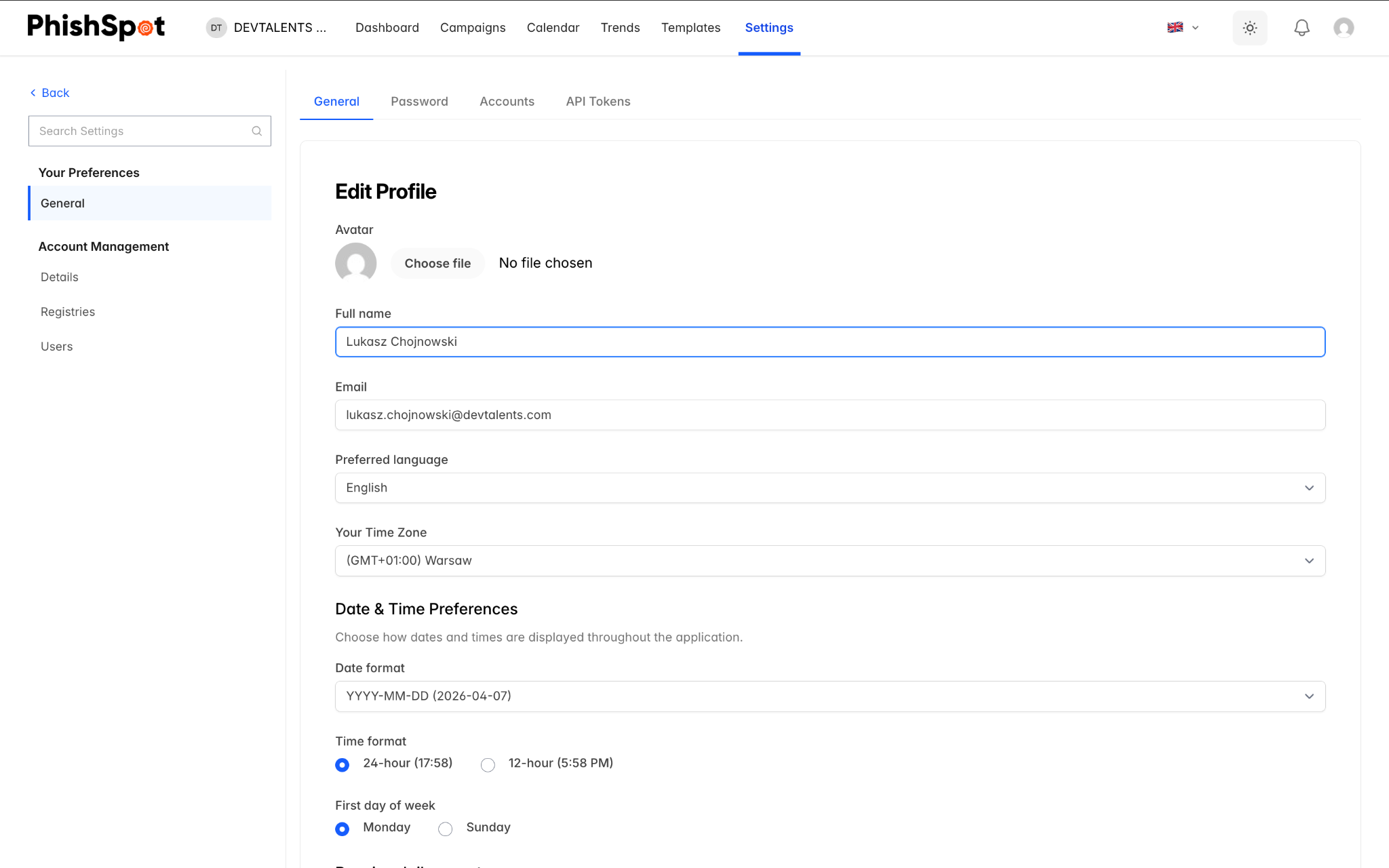Click the 'Date & Time Preferences' heading
Screen dimensions: 1389x868
[426, 609]
